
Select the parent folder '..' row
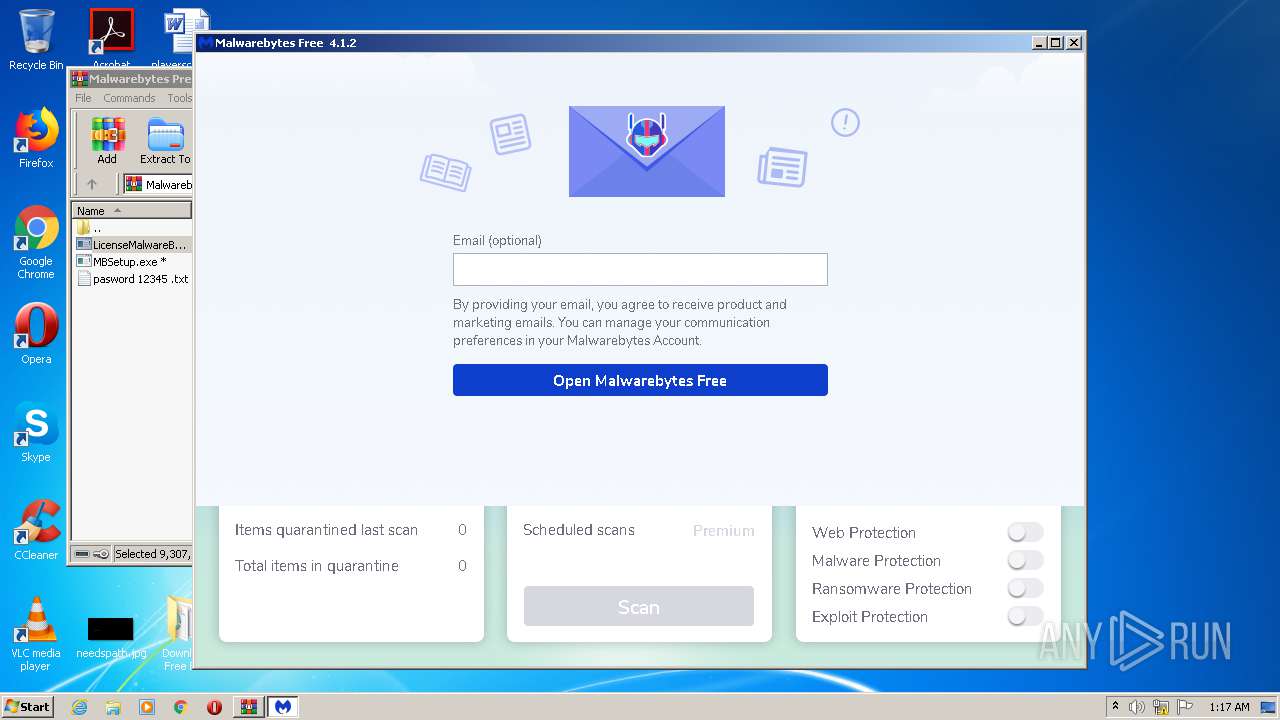point(132,228)
